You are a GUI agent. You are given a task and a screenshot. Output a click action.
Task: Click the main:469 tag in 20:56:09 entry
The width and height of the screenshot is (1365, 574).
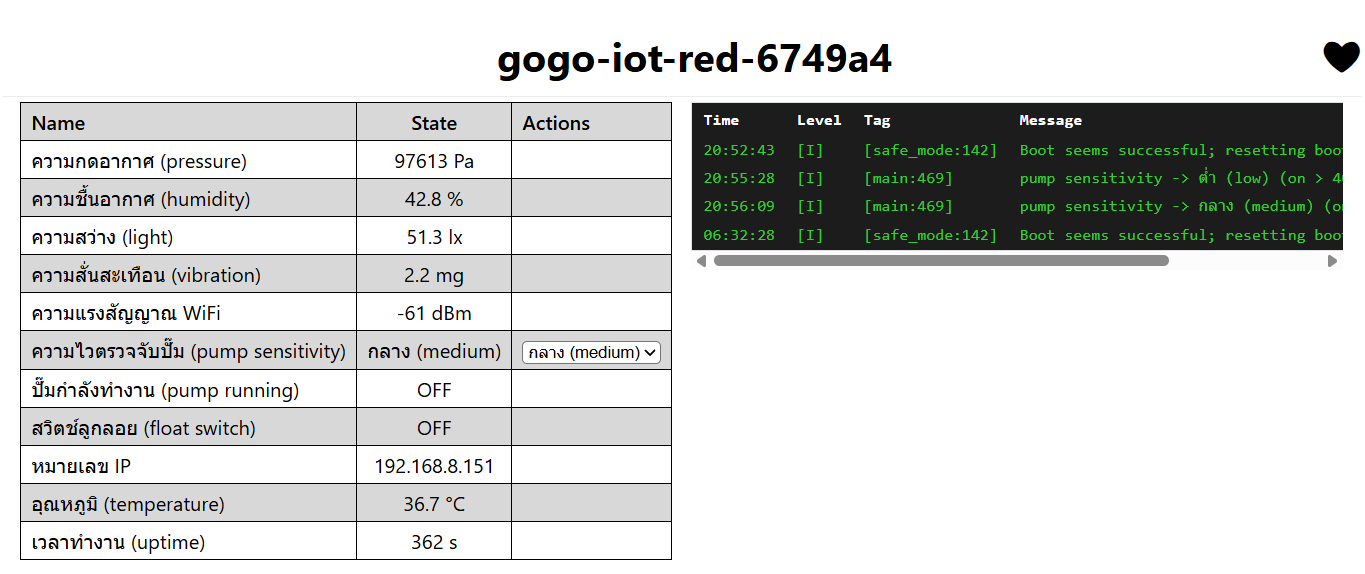coord(909,206)
